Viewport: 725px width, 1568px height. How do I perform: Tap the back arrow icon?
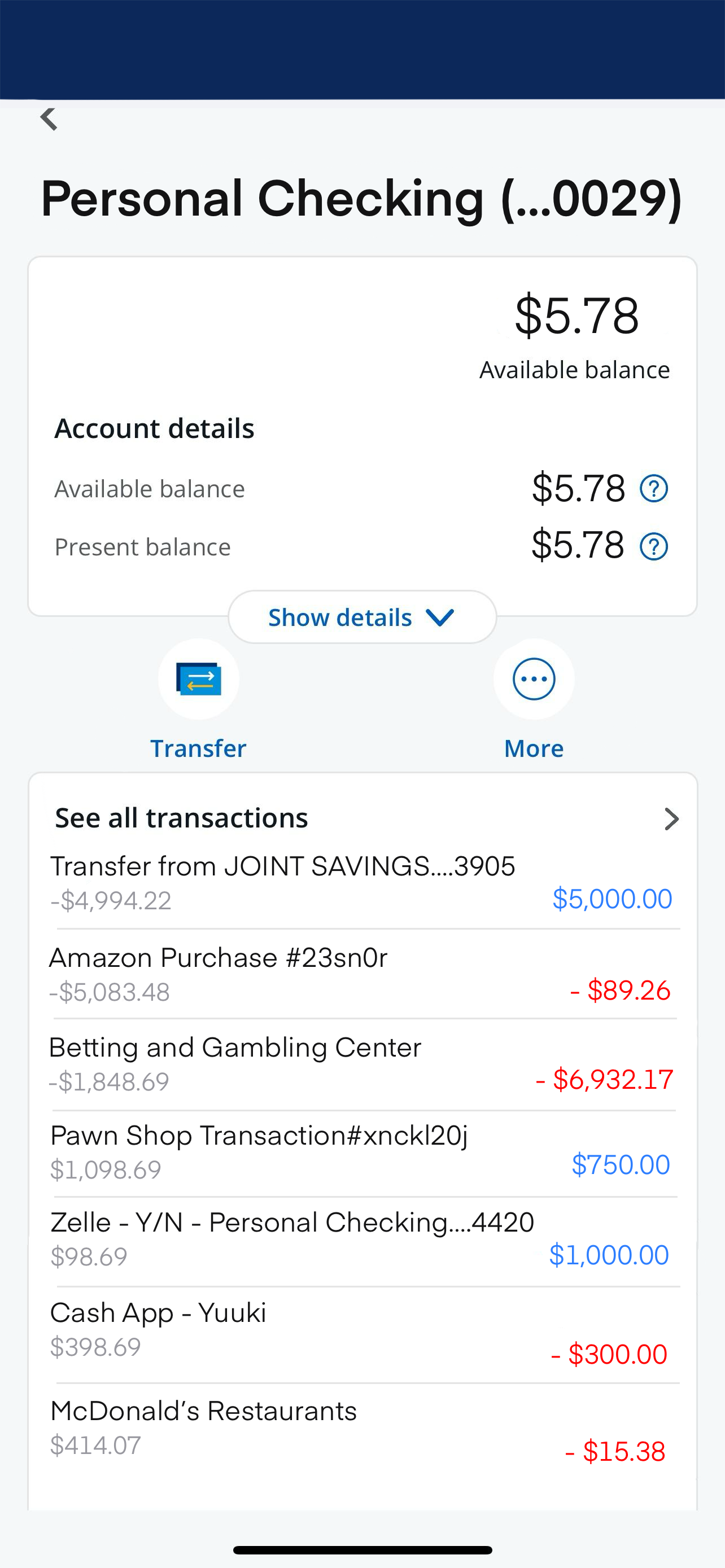coord(49,119)
